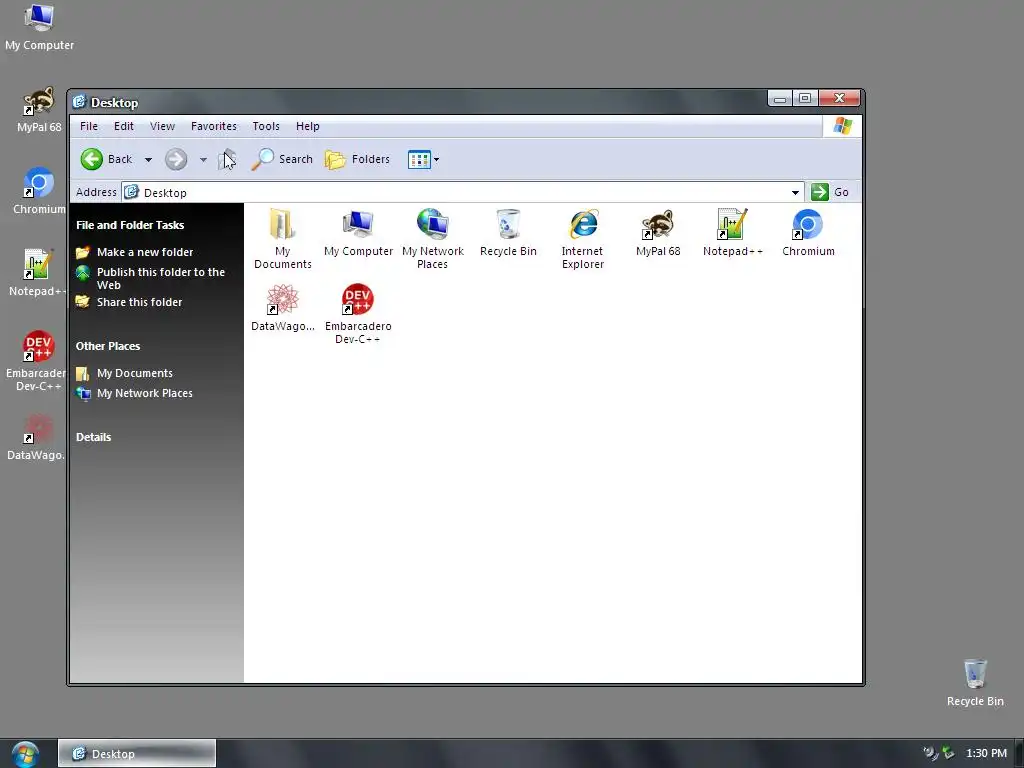Expand the Details section
The width and height of the screenshot is (1024, 768).
93,437
